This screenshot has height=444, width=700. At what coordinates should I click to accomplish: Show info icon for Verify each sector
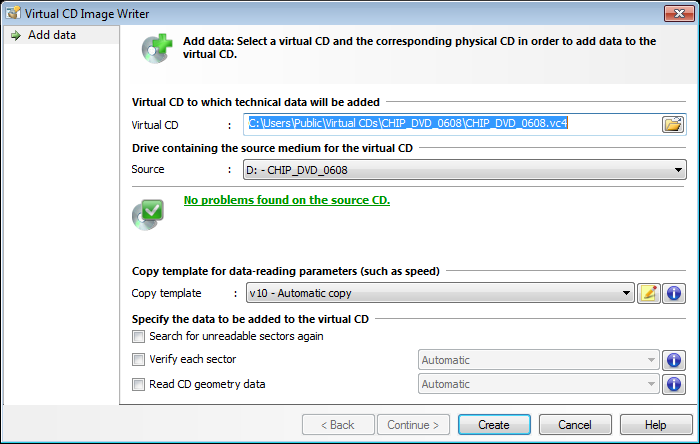point(675,360)
